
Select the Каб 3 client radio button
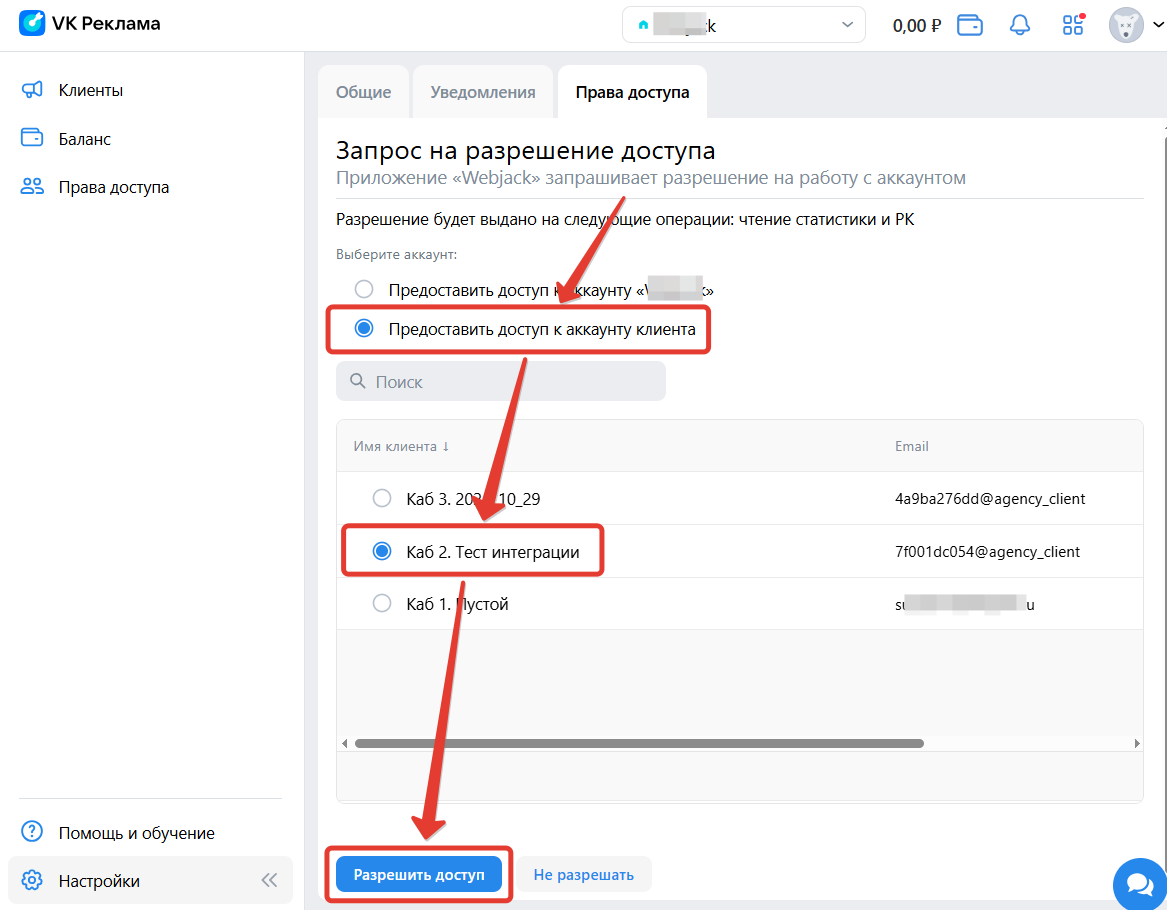[382, 498]
